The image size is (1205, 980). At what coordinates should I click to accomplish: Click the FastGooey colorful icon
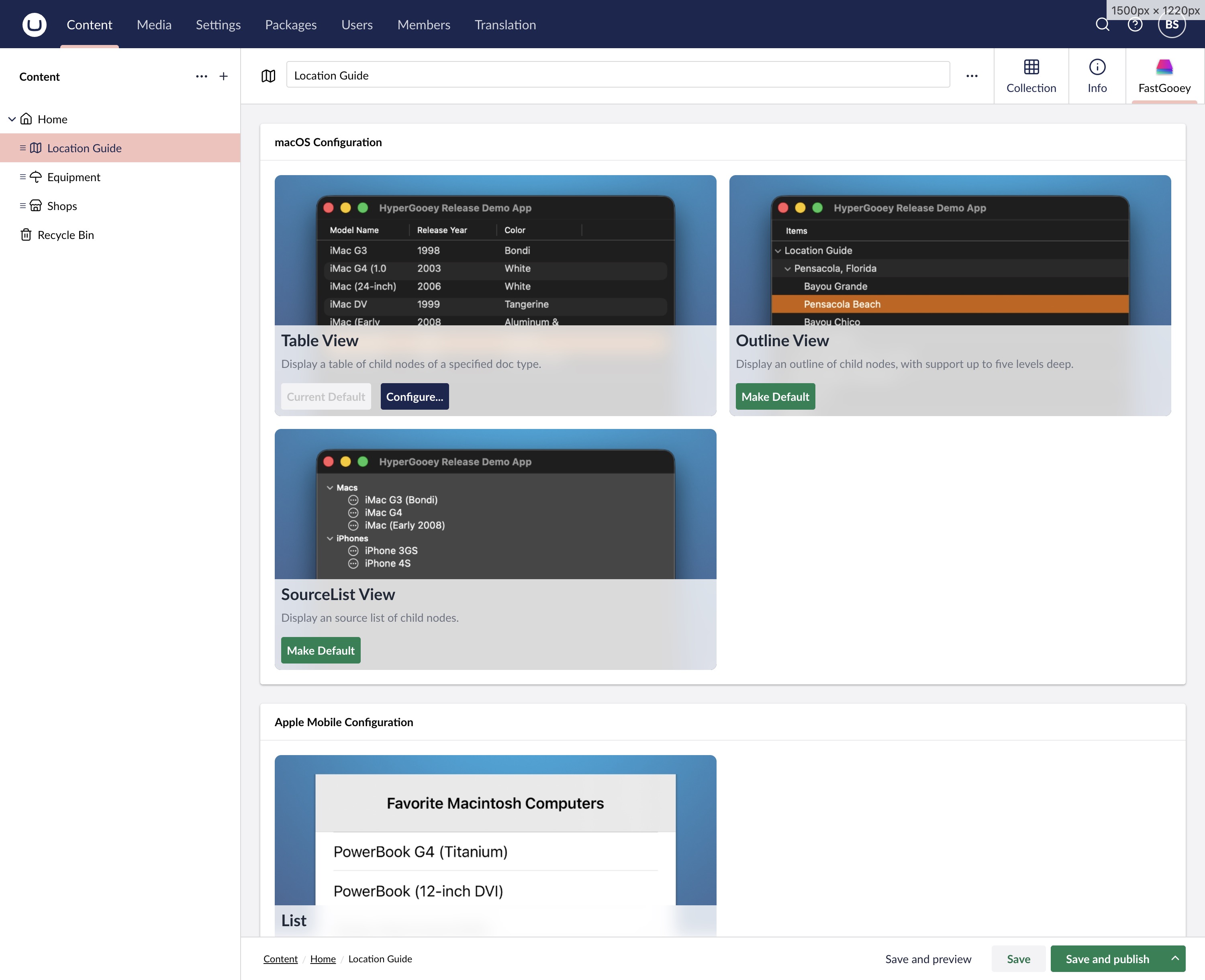1164,67
